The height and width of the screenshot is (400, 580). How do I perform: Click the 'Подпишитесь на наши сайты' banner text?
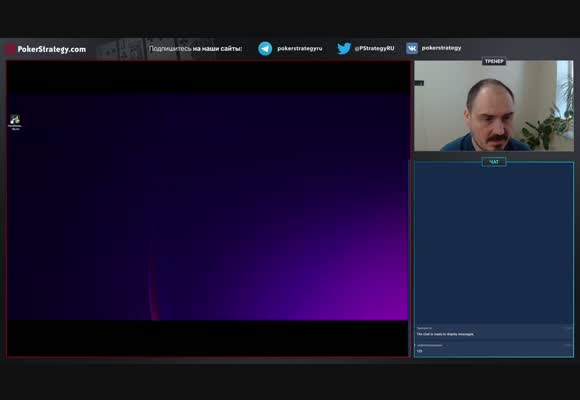pos(195,48)
